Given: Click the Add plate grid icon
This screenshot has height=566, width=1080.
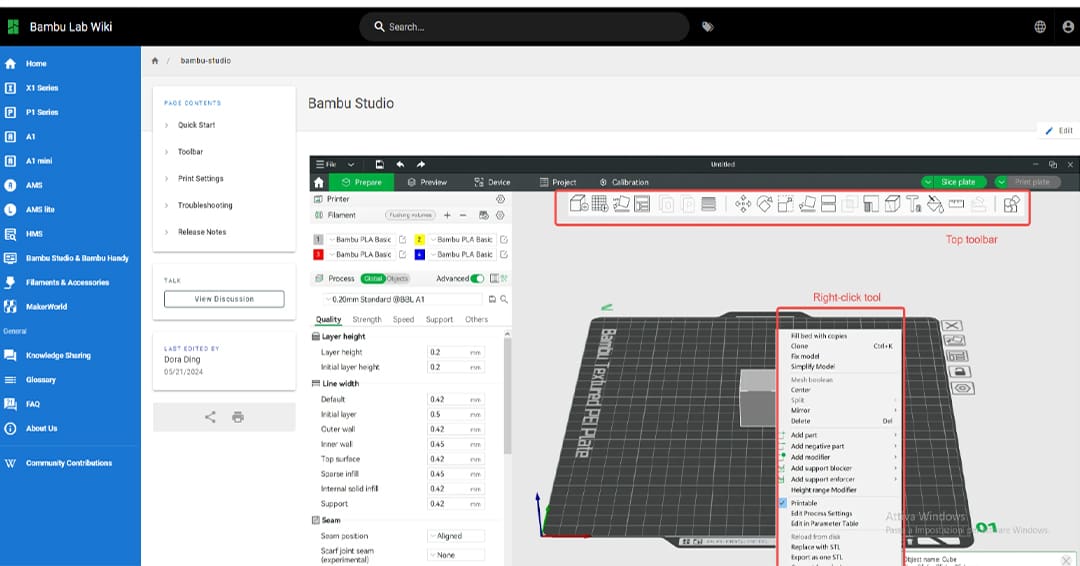Looking at the screenshot, I should 600,204.
